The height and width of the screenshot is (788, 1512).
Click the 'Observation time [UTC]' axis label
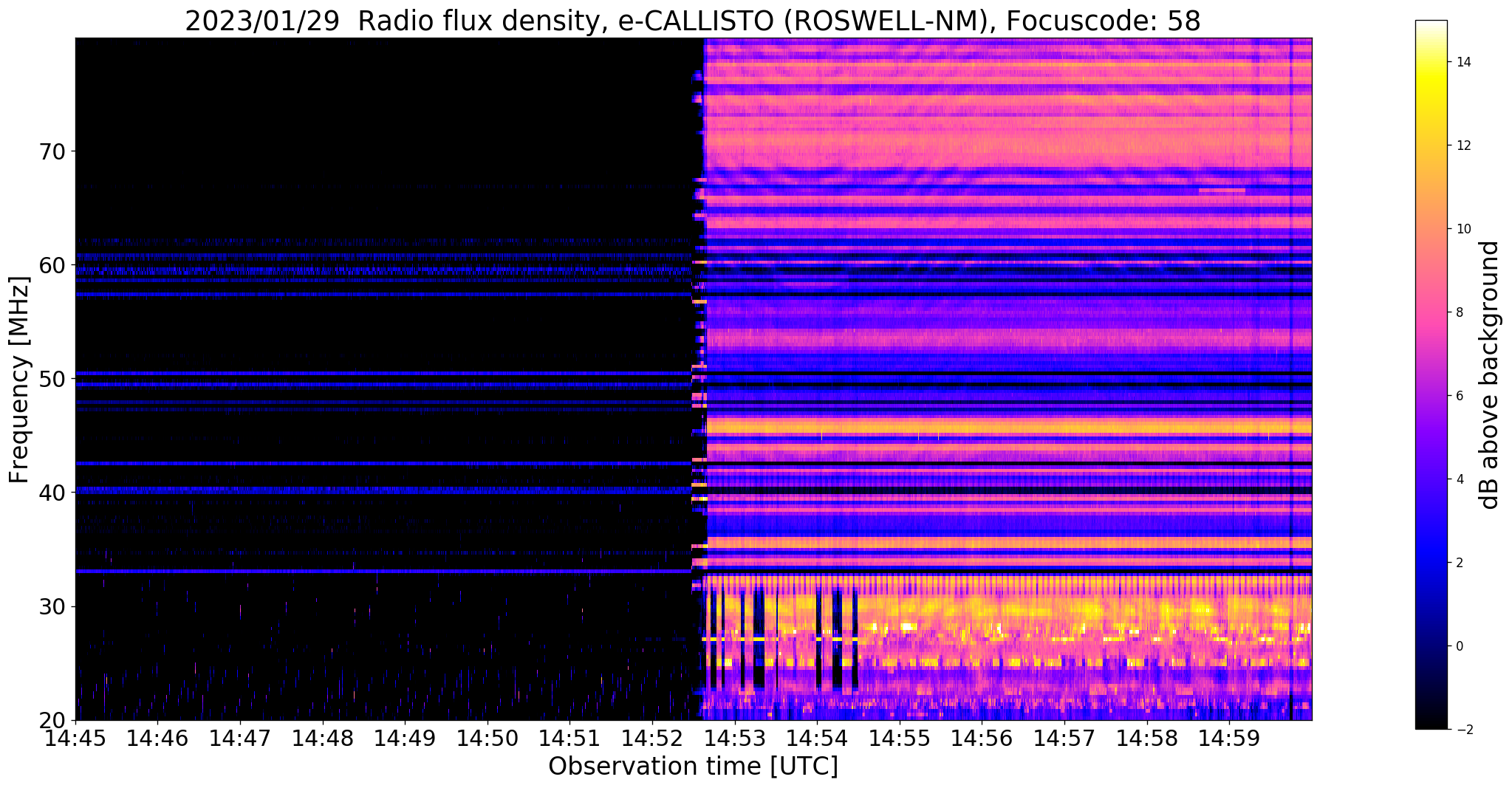pyautogui.click(x=693, y=767)
